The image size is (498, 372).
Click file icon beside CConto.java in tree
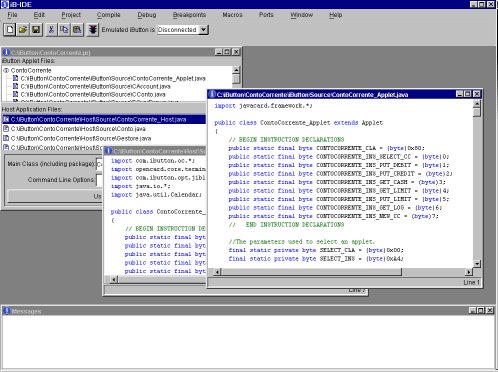tap(15, 94)
